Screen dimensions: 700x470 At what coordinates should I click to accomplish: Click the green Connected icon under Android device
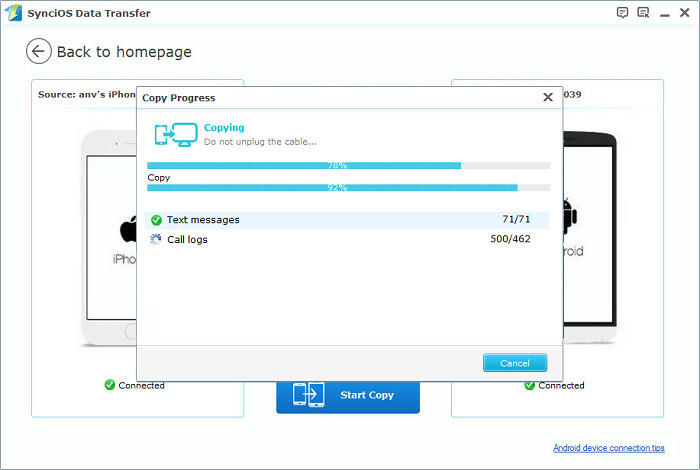pyautogui.click(x=530, y=385)
